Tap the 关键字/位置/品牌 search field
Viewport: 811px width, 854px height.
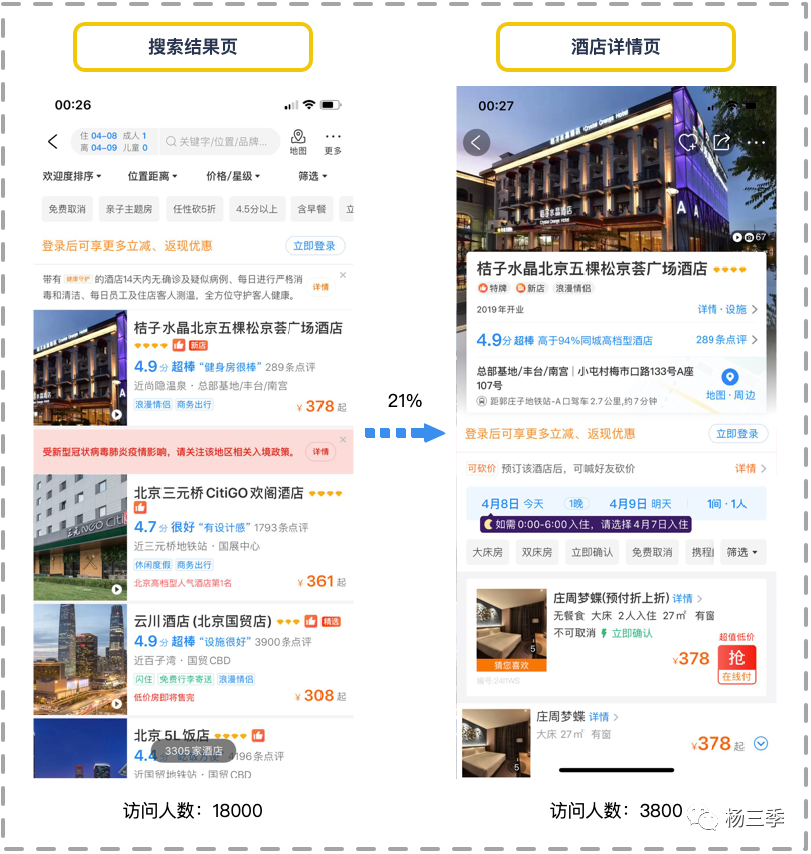pos(218,142)
